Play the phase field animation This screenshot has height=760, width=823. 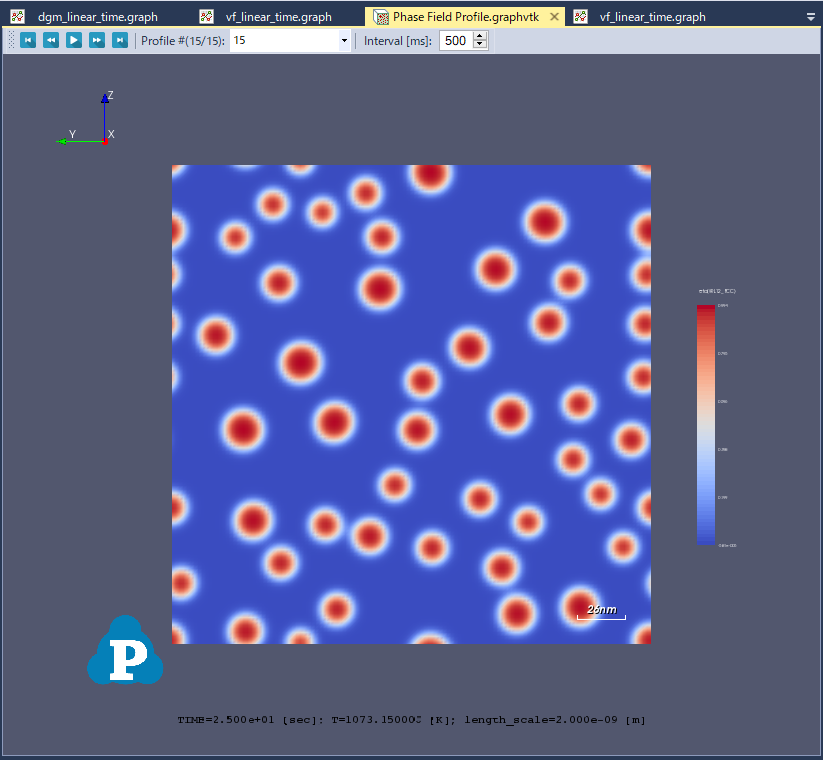[74, 40]
